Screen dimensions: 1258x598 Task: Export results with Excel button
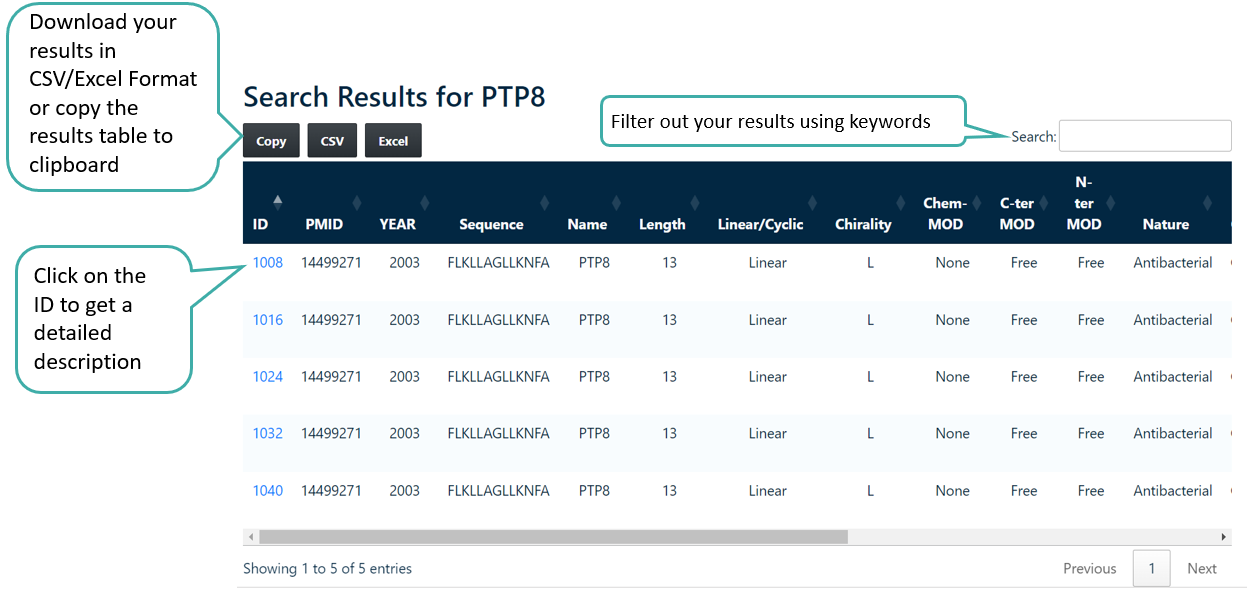click(x=393, y=141)
